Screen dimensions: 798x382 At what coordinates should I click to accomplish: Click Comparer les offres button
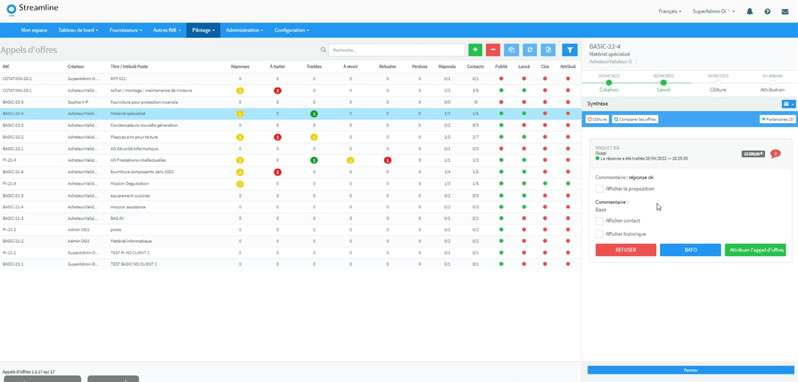click(635, 119)
